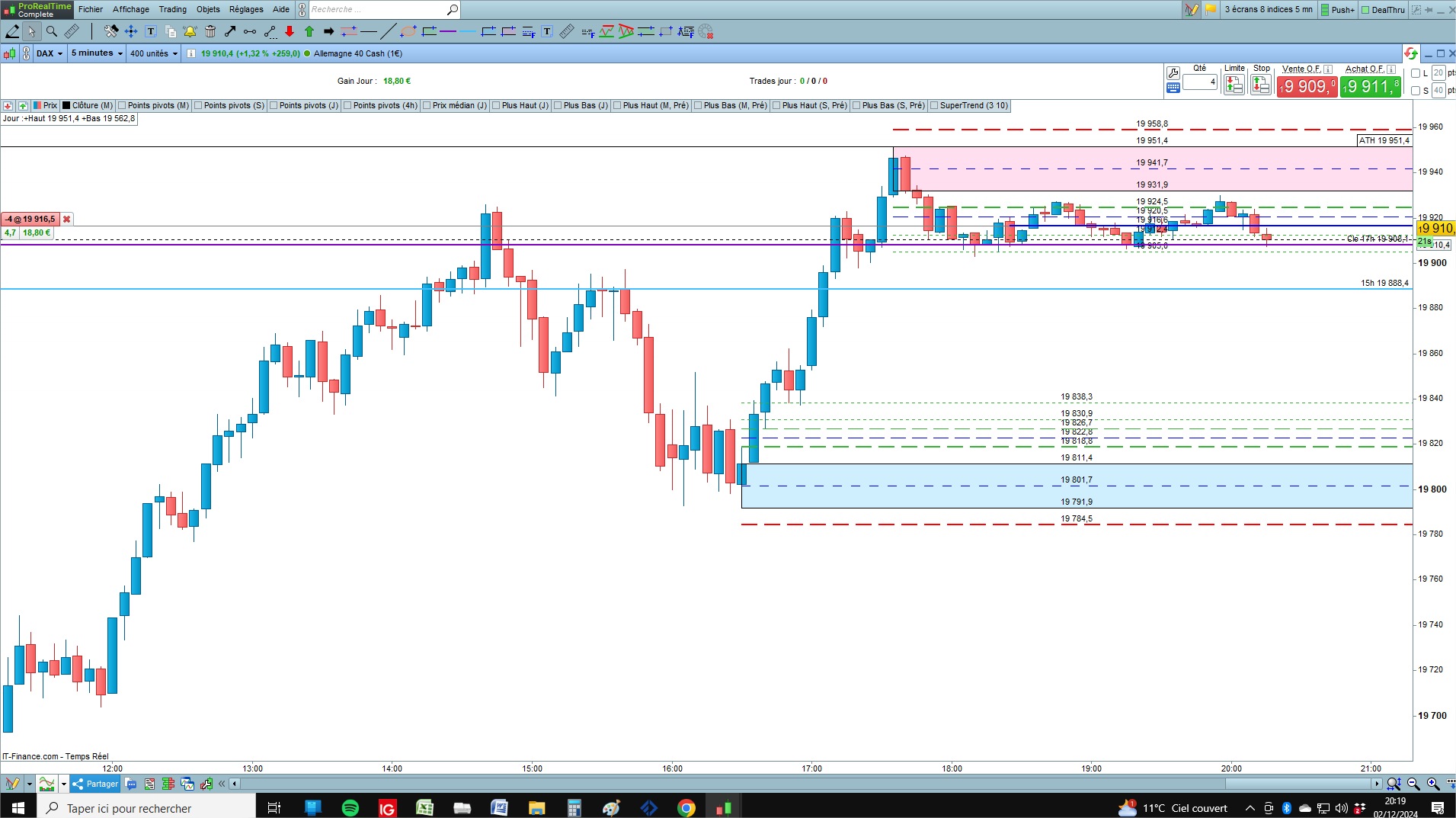Choose the green up arrow tool

tap(309, 31)
